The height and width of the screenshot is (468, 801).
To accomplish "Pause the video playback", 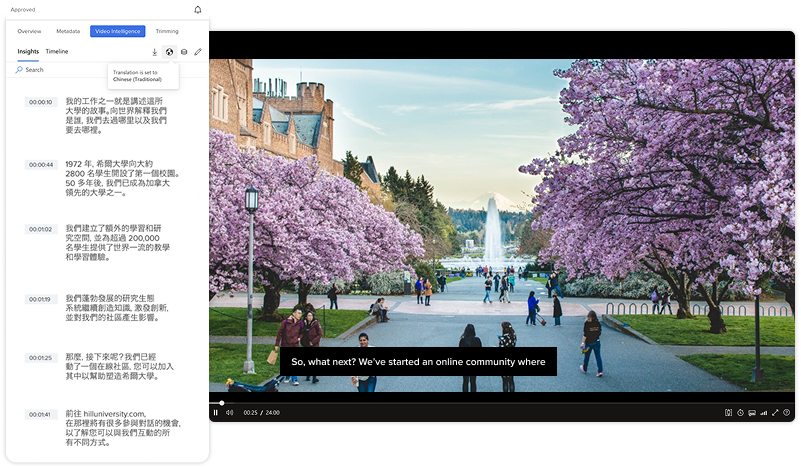I will point(216,412).
